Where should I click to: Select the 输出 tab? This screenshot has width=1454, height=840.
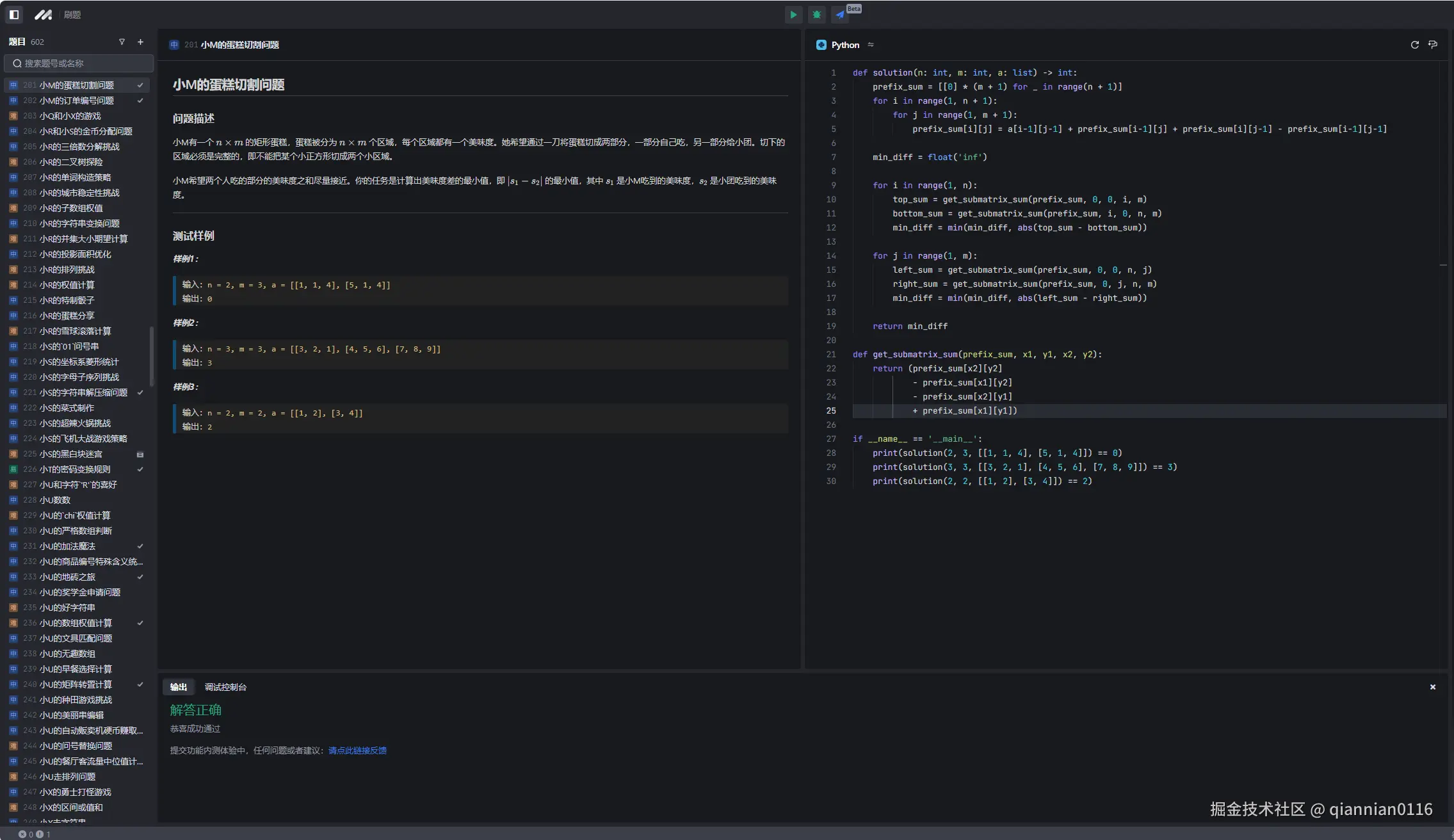178,687
